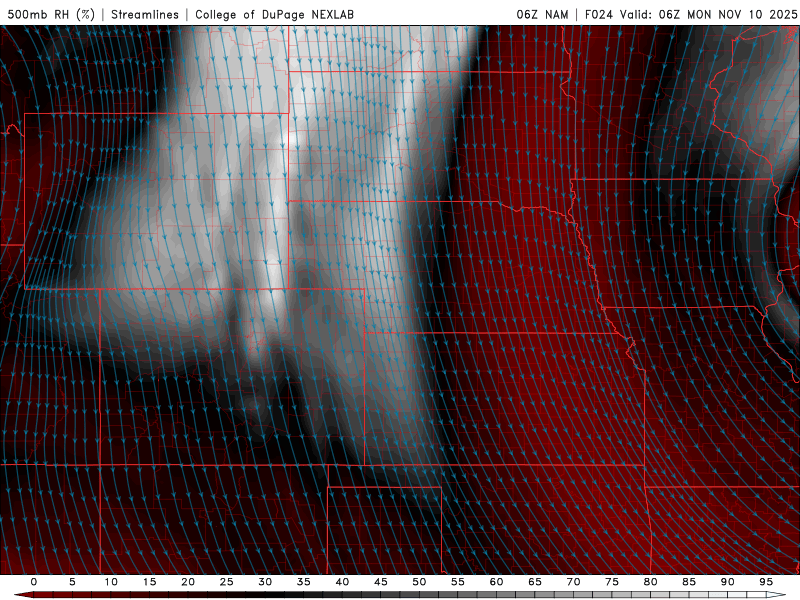Image resolution: width=800 pixels, height=600 pixels.
Task: Click the '85' value on color scale
Action: point(689,582)
